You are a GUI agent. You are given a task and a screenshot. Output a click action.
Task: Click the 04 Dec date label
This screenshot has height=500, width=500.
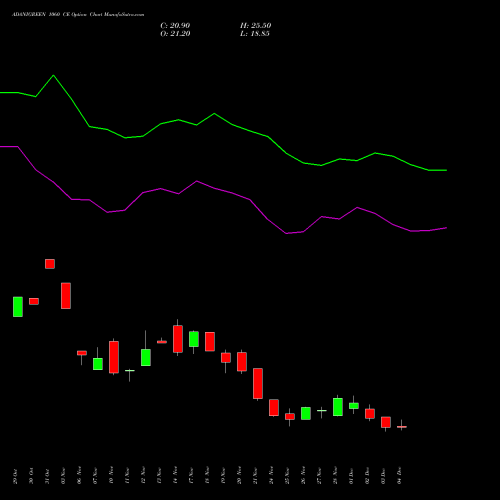point(399,475)
